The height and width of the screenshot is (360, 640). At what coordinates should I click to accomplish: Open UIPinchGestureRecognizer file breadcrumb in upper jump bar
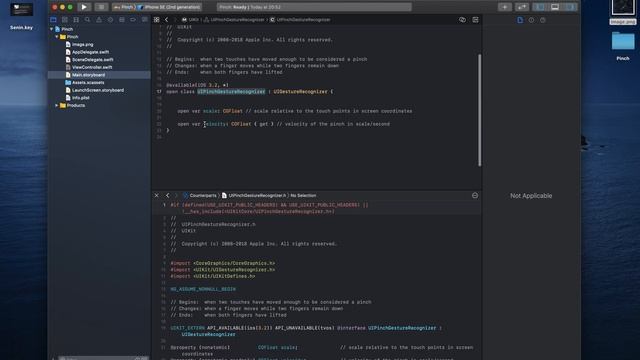(234, 20)
